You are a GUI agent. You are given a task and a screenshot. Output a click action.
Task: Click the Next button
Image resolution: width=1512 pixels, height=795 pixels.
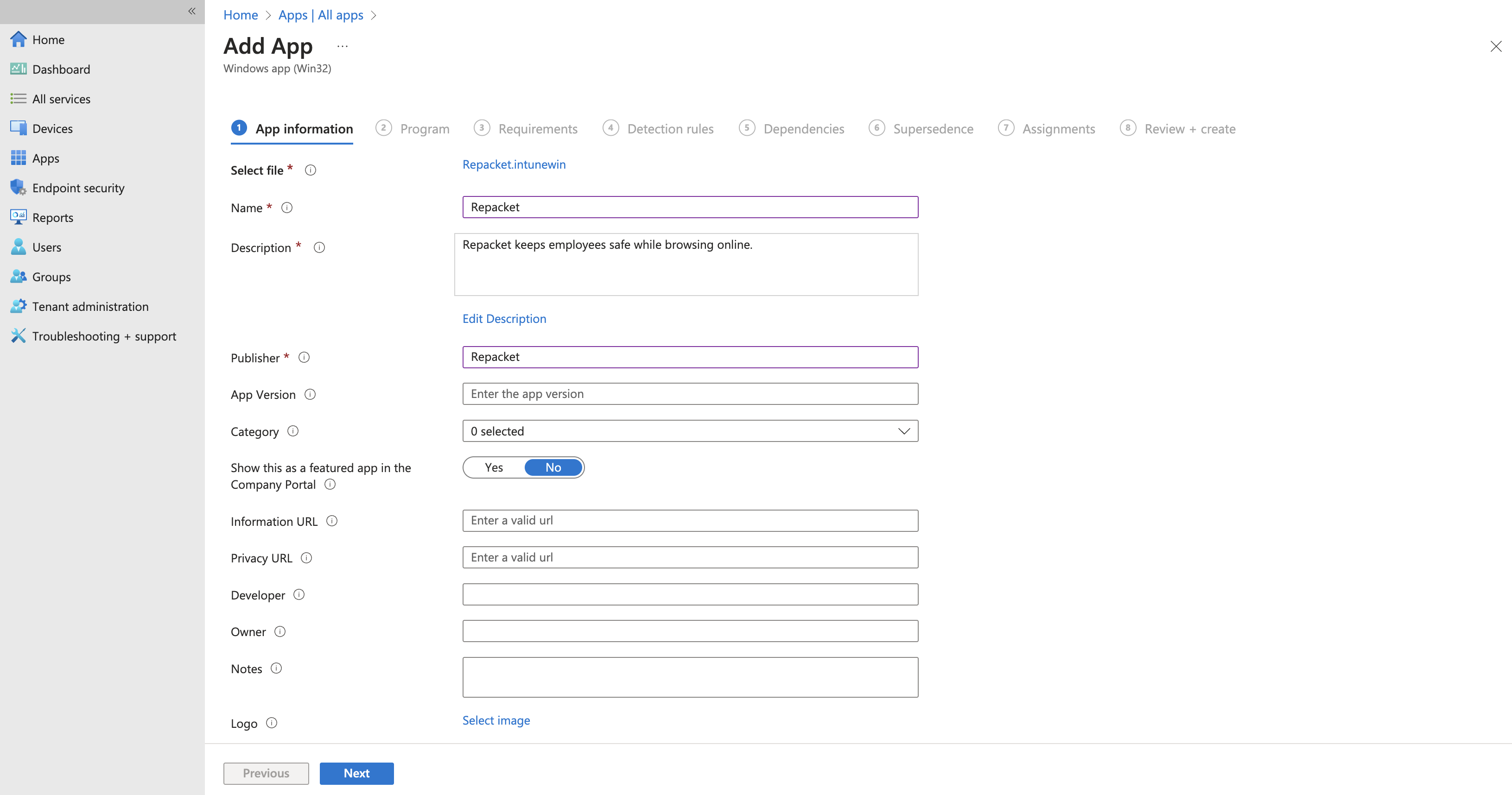[356, 773]
